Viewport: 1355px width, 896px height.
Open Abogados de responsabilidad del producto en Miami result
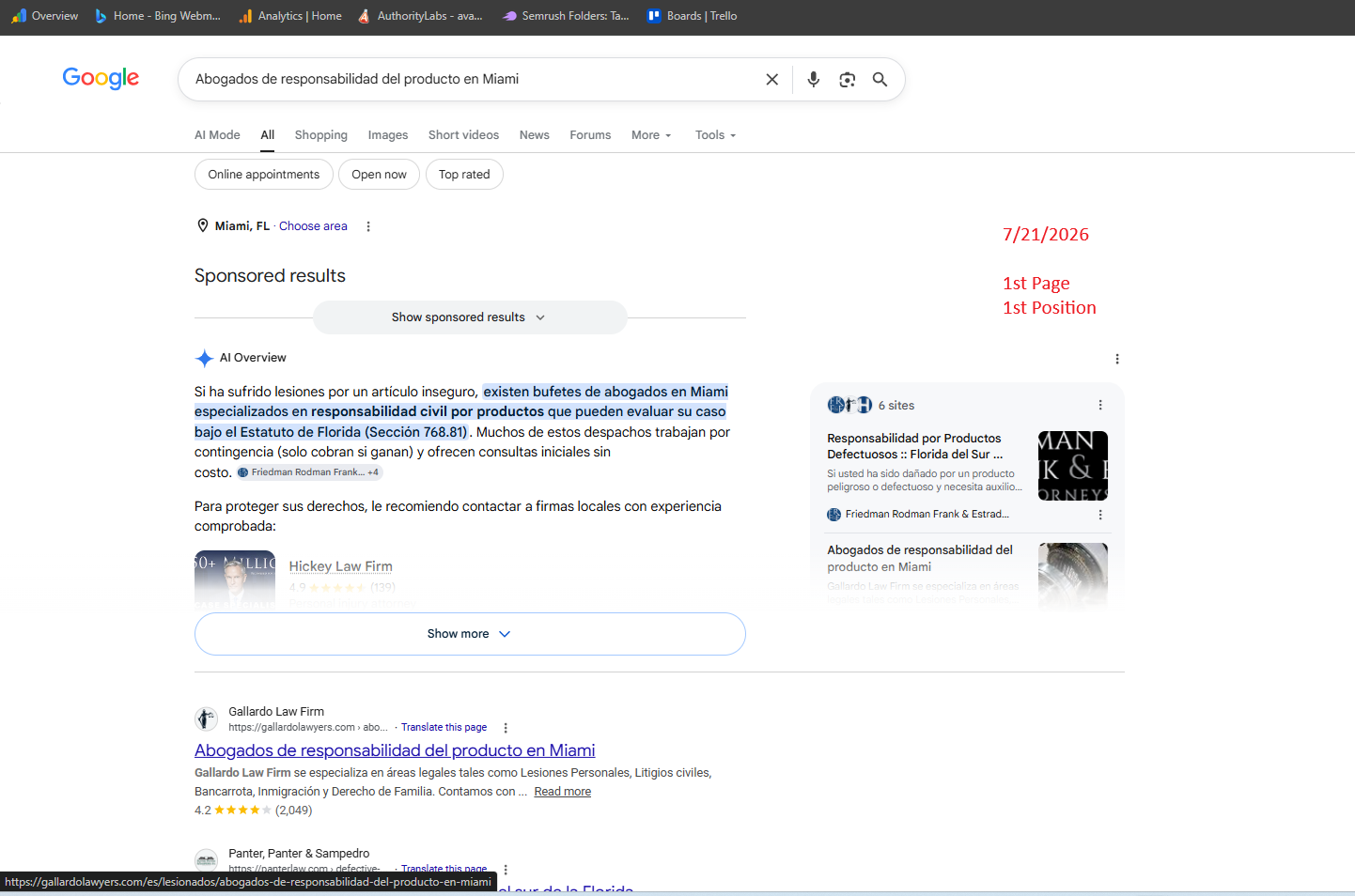pyautogui.click(x=395, y=750)
